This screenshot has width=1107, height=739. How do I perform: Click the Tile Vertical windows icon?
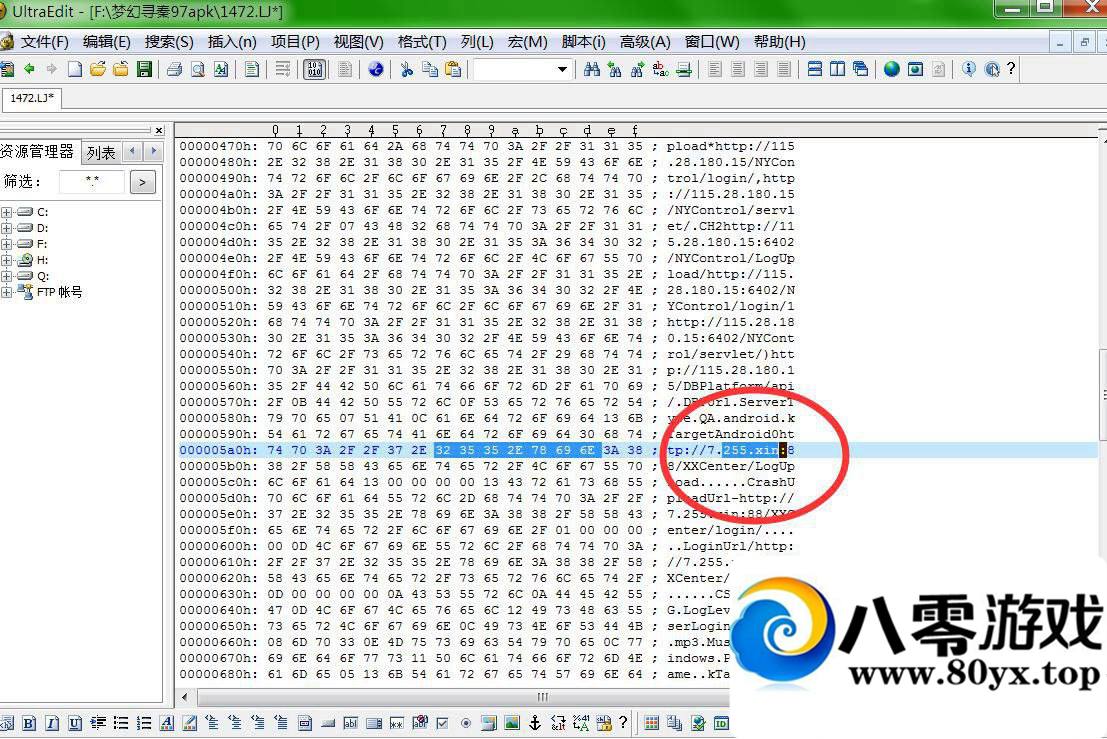tap(837, 69)
